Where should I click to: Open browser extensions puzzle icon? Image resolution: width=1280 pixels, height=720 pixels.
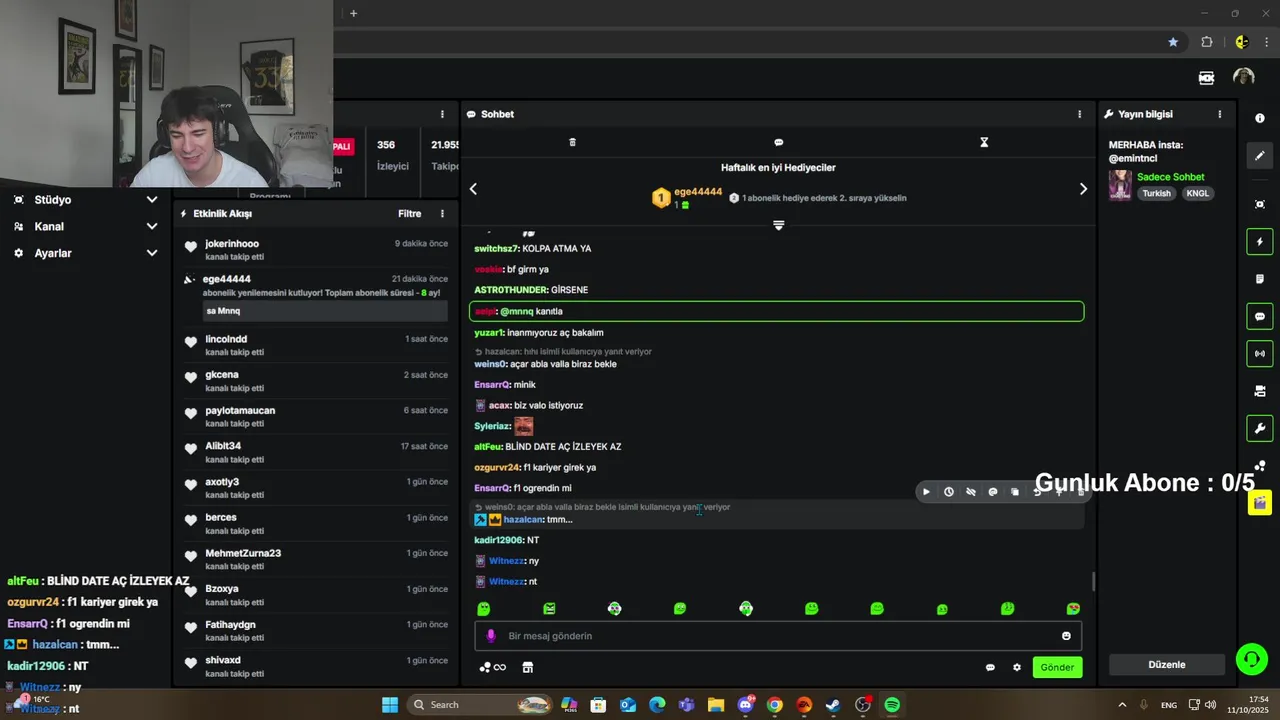(x=1207, y=42)
